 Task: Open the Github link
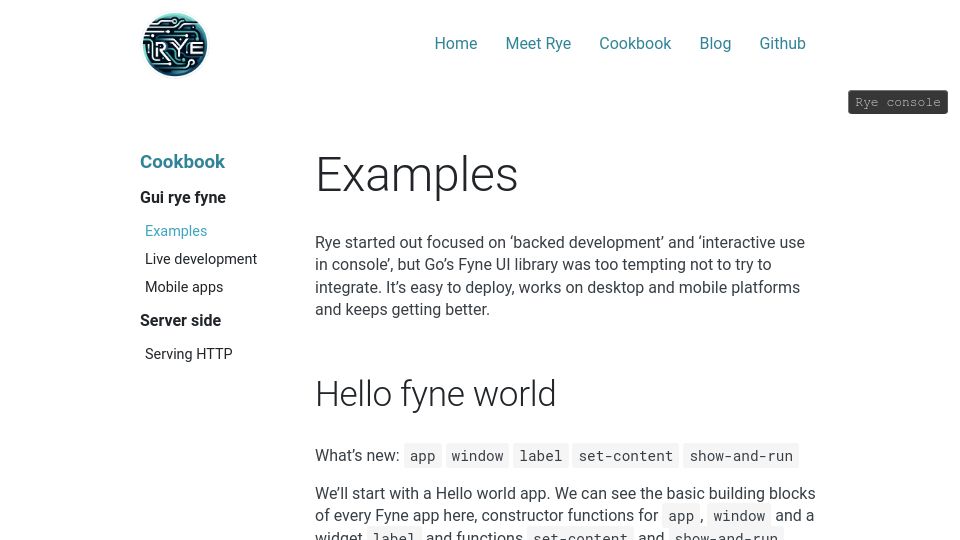point(782,43)
